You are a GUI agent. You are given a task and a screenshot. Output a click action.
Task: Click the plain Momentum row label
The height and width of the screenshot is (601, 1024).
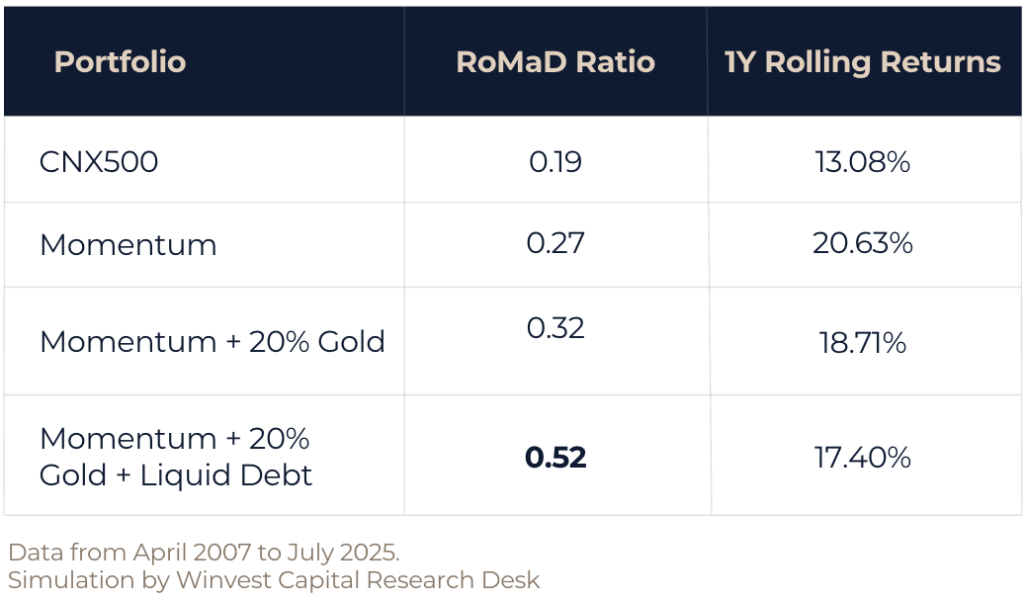pos(128,245)
